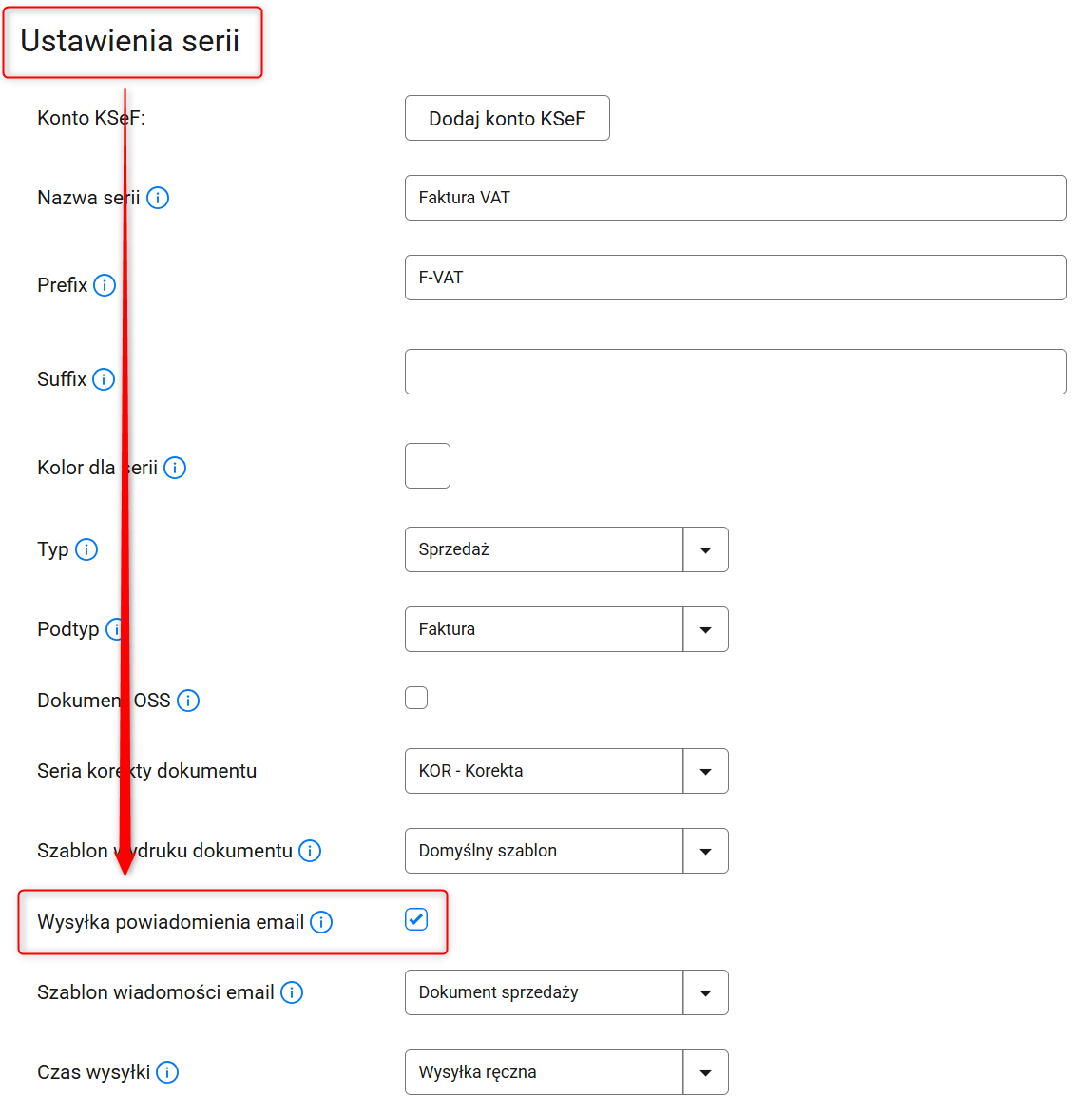Click the empty Suffix input field
The image size is (1092, 1116).
pos(735,372)
